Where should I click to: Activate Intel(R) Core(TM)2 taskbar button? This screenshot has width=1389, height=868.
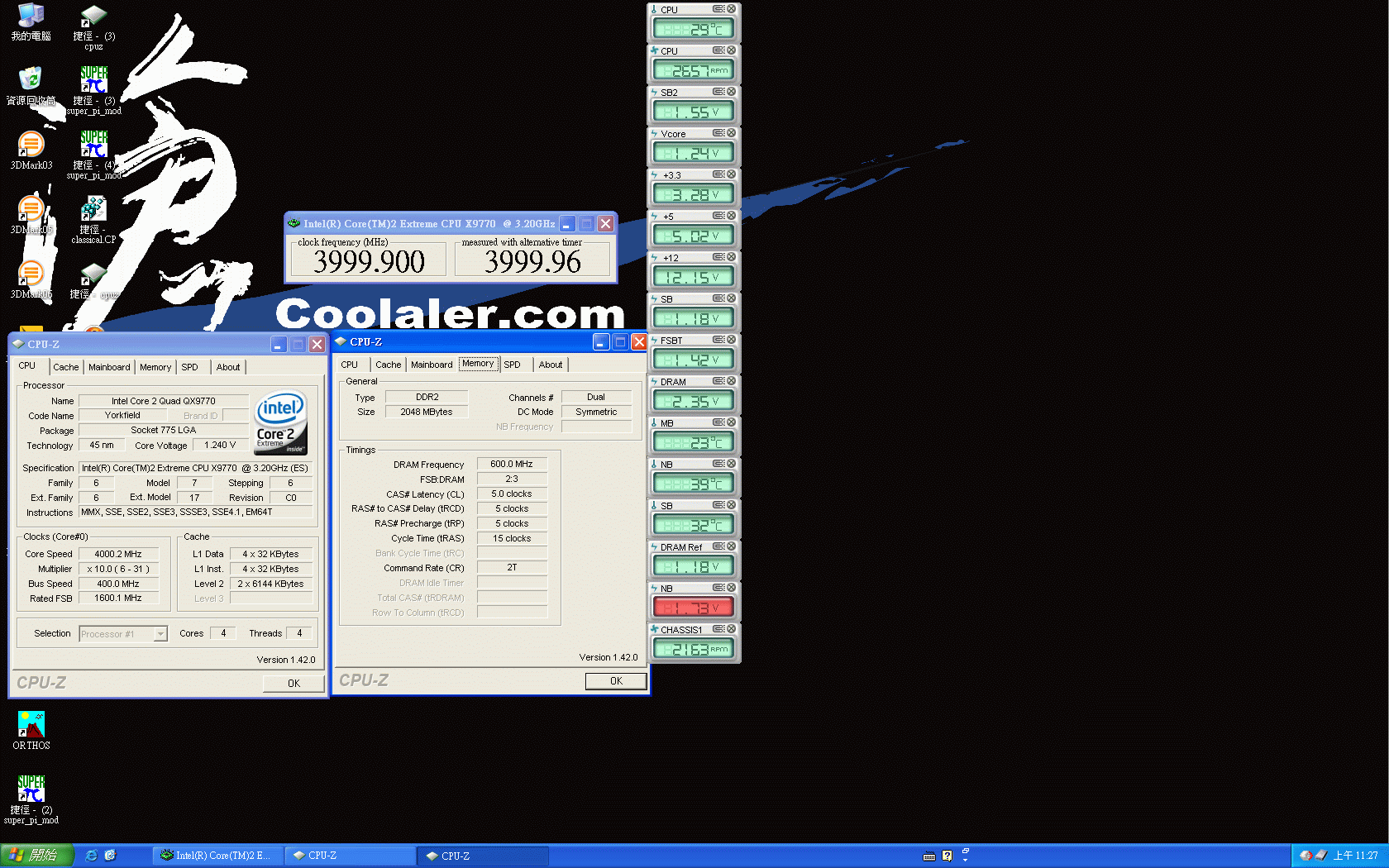[x=217, y=856]
